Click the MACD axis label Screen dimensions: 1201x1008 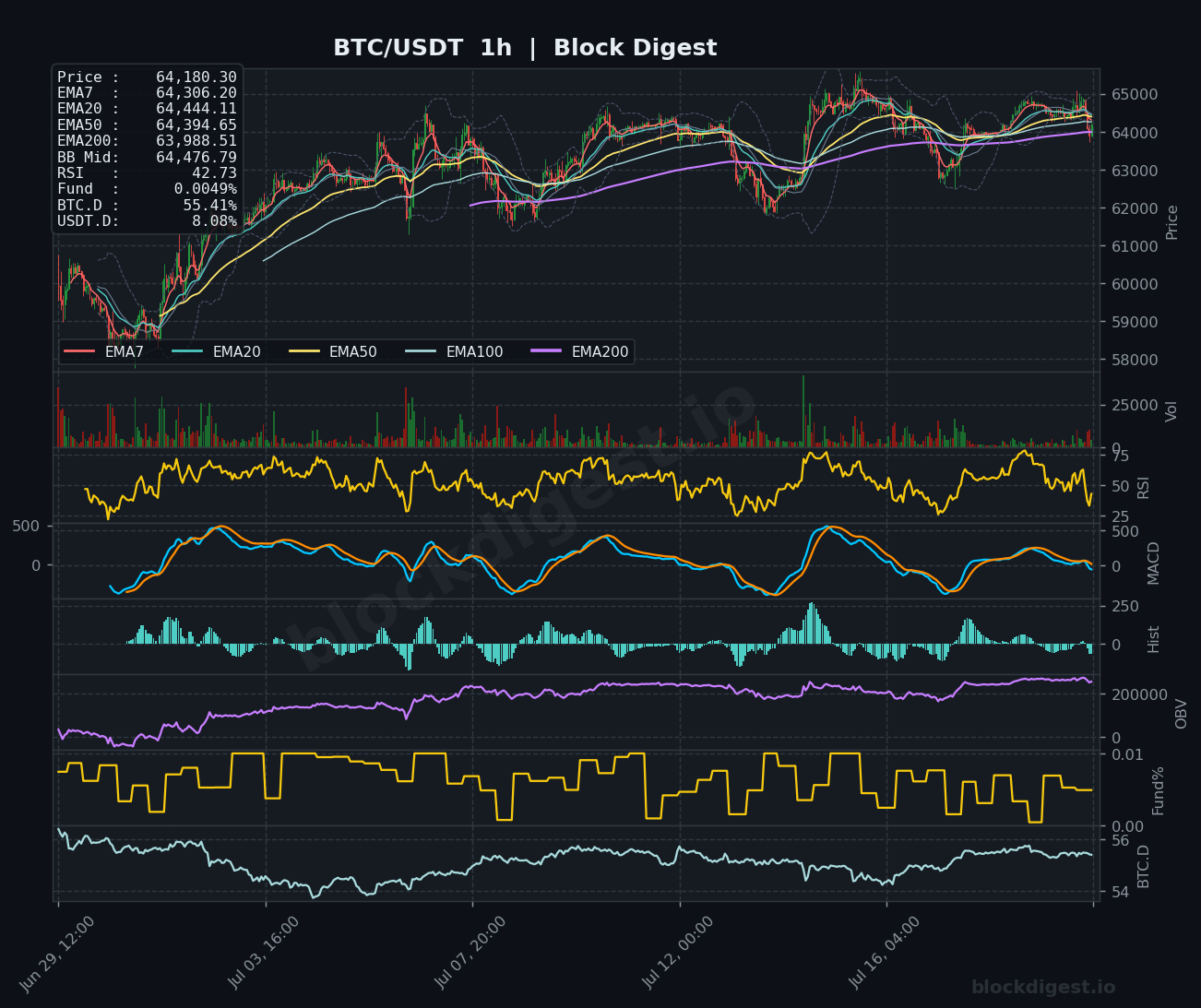(1153, 563)
